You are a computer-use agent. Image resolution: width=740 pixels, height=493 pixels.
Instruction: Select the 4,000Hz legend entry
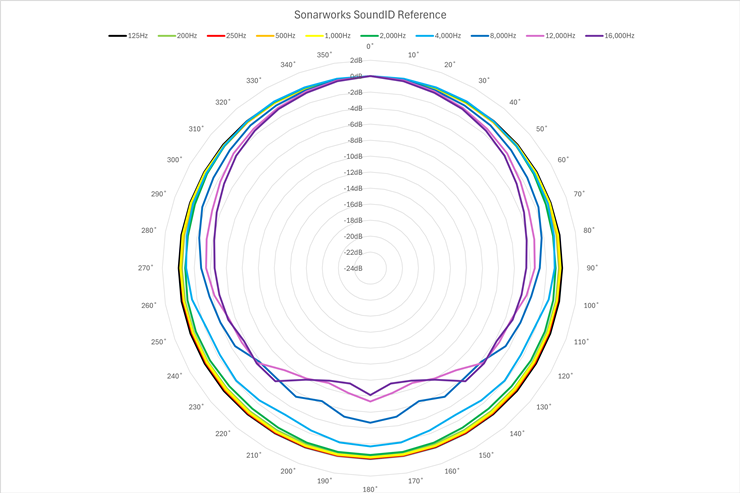point(438,35)
